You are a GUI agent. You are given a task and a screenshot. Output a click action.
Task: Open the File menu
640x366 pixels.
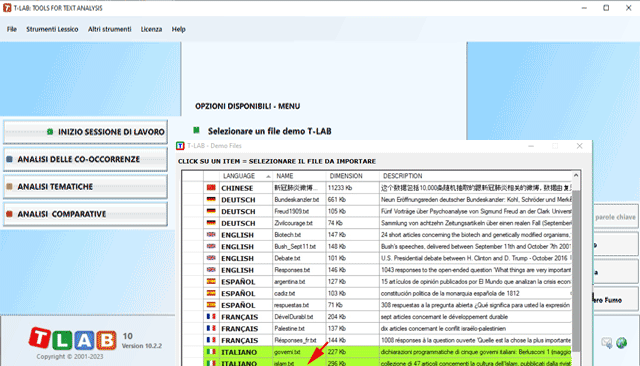pyautogui.click(x=11, y=29)
